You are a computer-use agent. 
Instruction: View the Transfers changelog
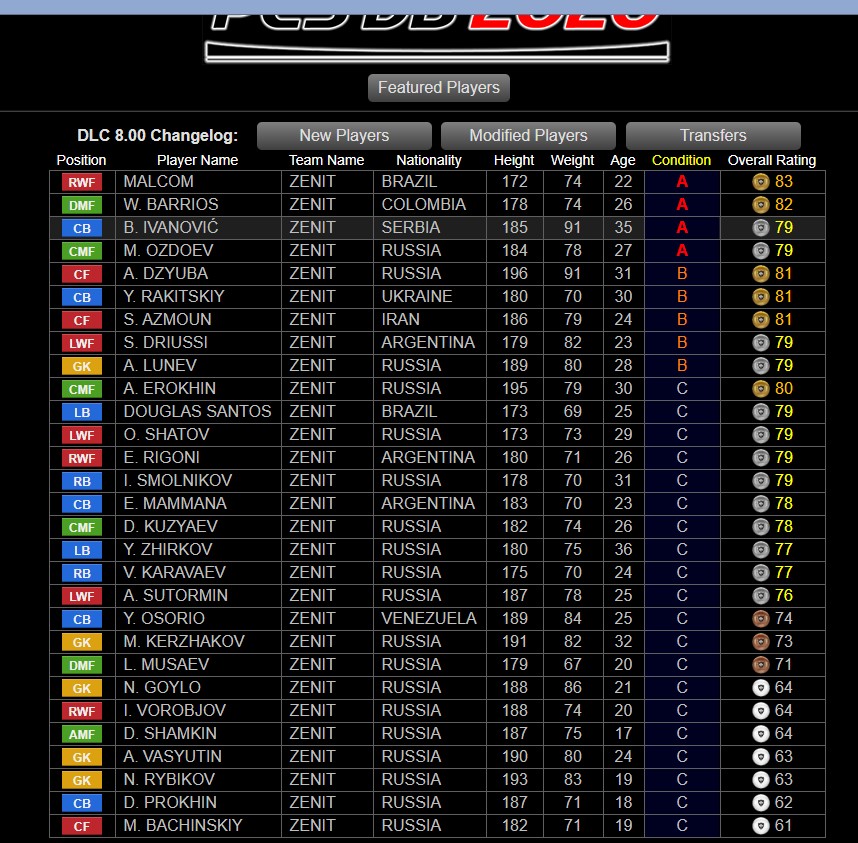(x=713, y=136)
